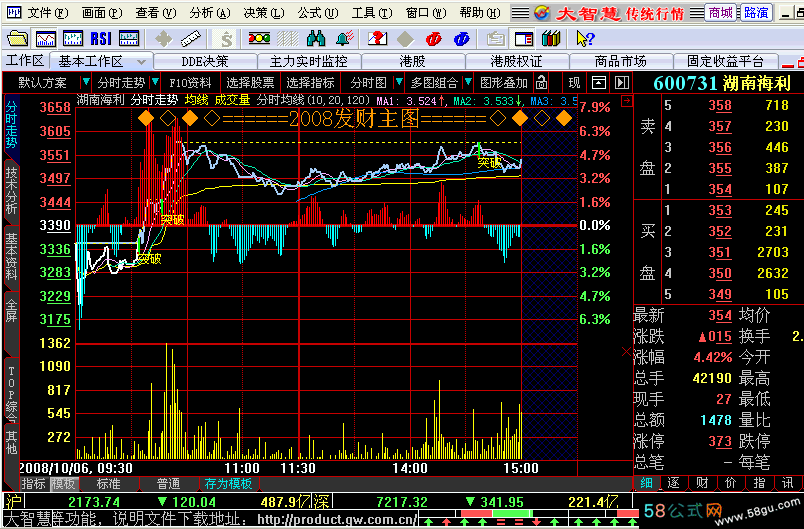Open the 查看(V) menu
The height and width of the screenshot is (529, 804).
[156, 13]
